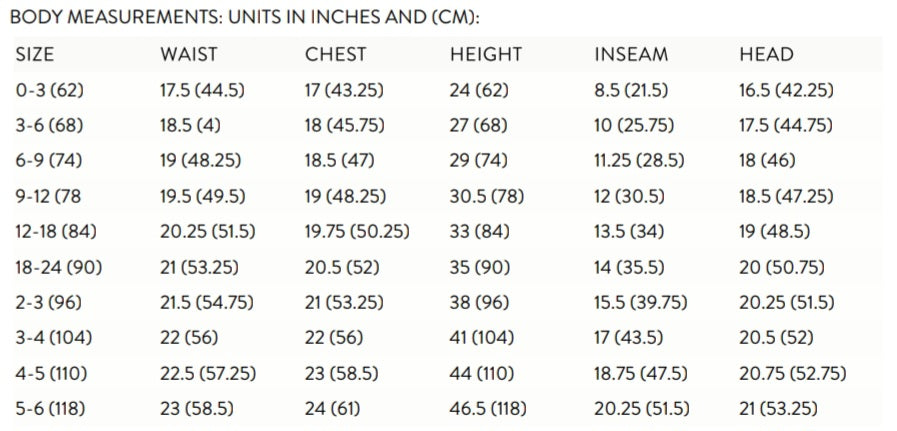
Task: Click the WAIST column header
Action: pyautogui.click(x=189, y=54)
